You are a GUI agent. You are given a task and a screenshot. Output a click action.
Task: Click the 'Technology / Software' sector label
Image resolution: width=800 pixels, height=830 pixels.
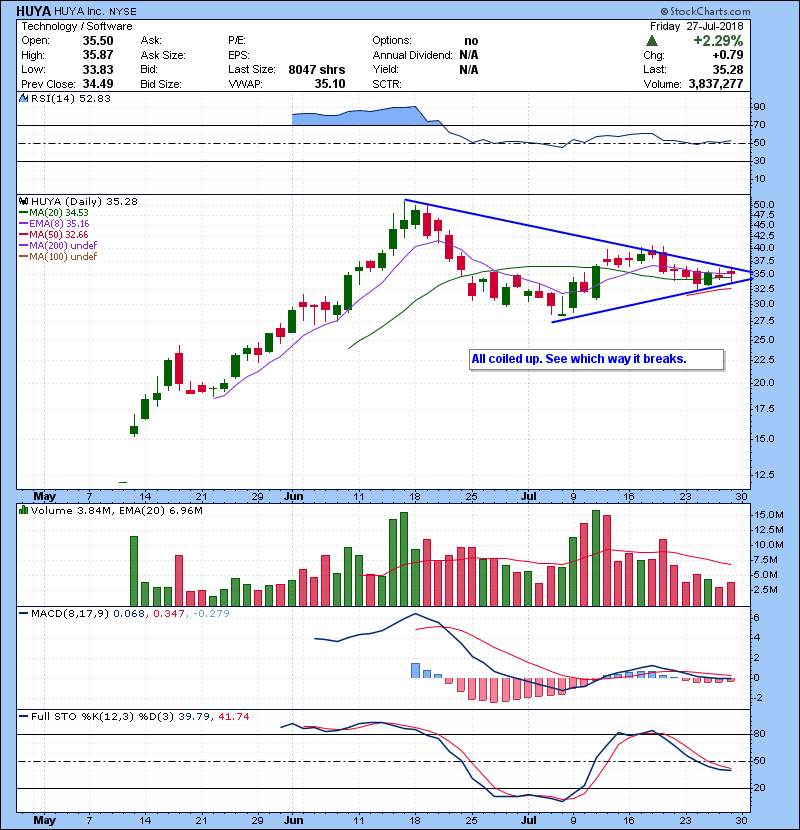[x=77, y=26]
